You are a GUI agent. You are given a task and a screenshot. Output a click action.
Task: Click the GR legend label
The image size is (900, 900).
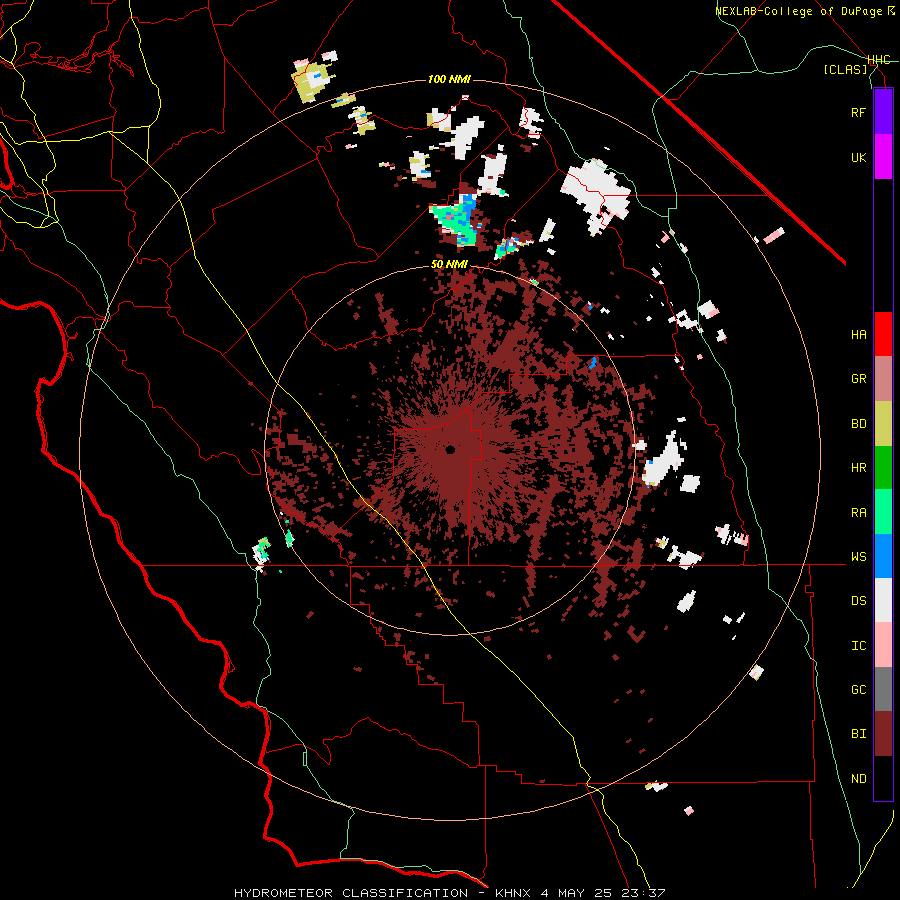click(858, 379)
